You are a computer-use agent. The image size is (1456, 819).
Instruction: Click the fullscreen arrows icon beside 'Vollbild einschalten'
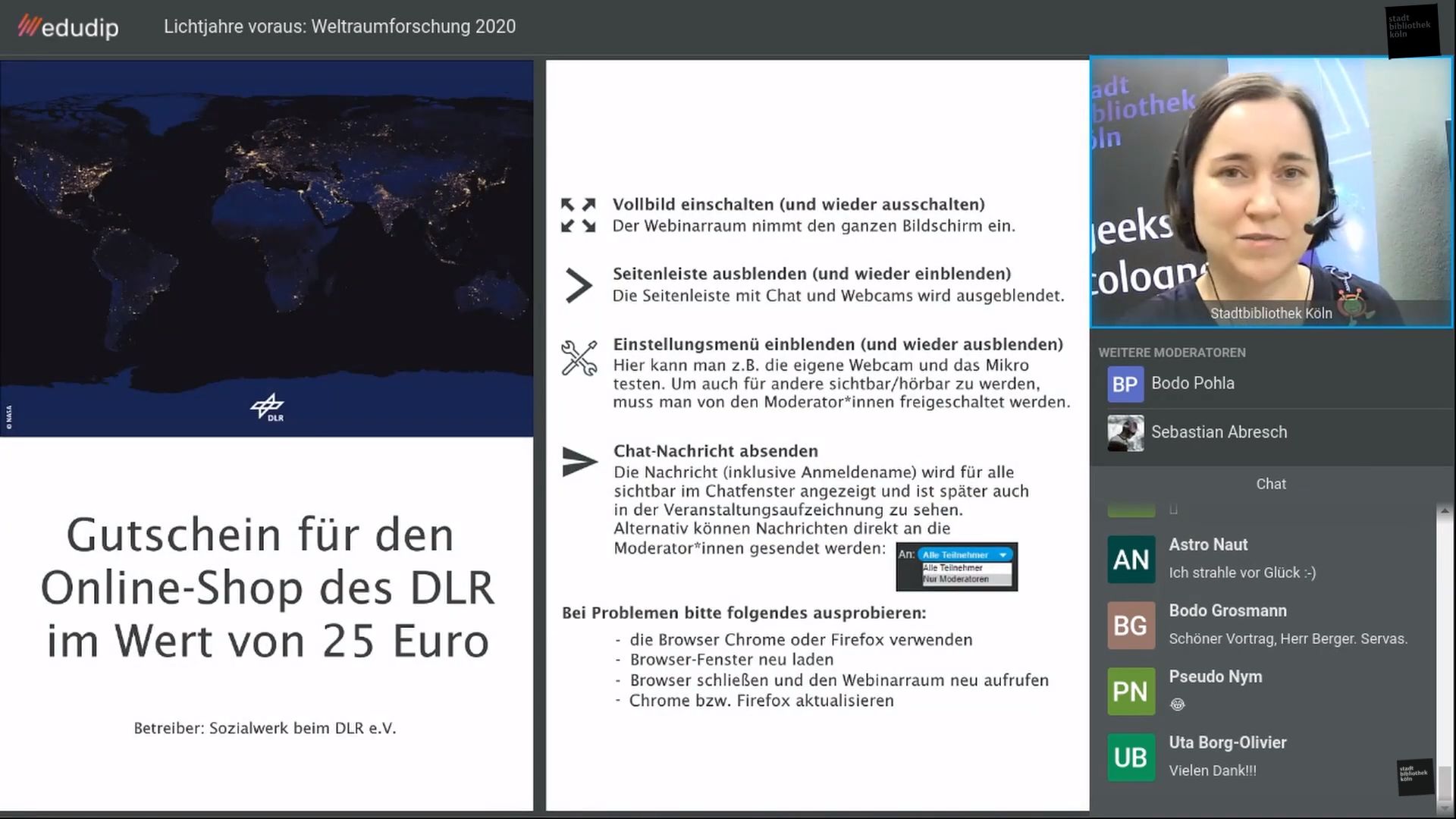point(579,215)
